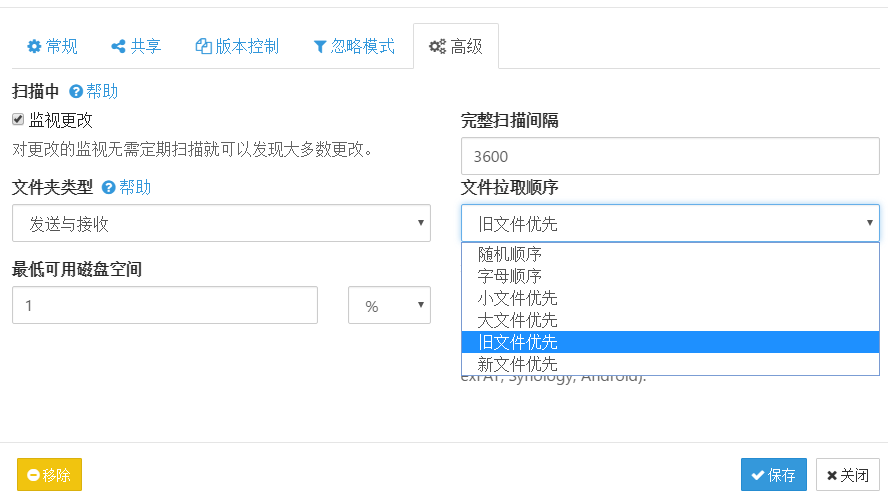Image resolution: width=888 pixels, height=499 pixels.
Task: Open the 文件夹类型 dropdown
Action: (x=221, y=223)
